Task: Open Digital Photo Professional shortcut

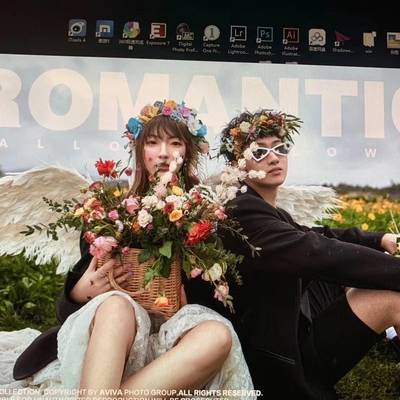Action: pos(185,32)
